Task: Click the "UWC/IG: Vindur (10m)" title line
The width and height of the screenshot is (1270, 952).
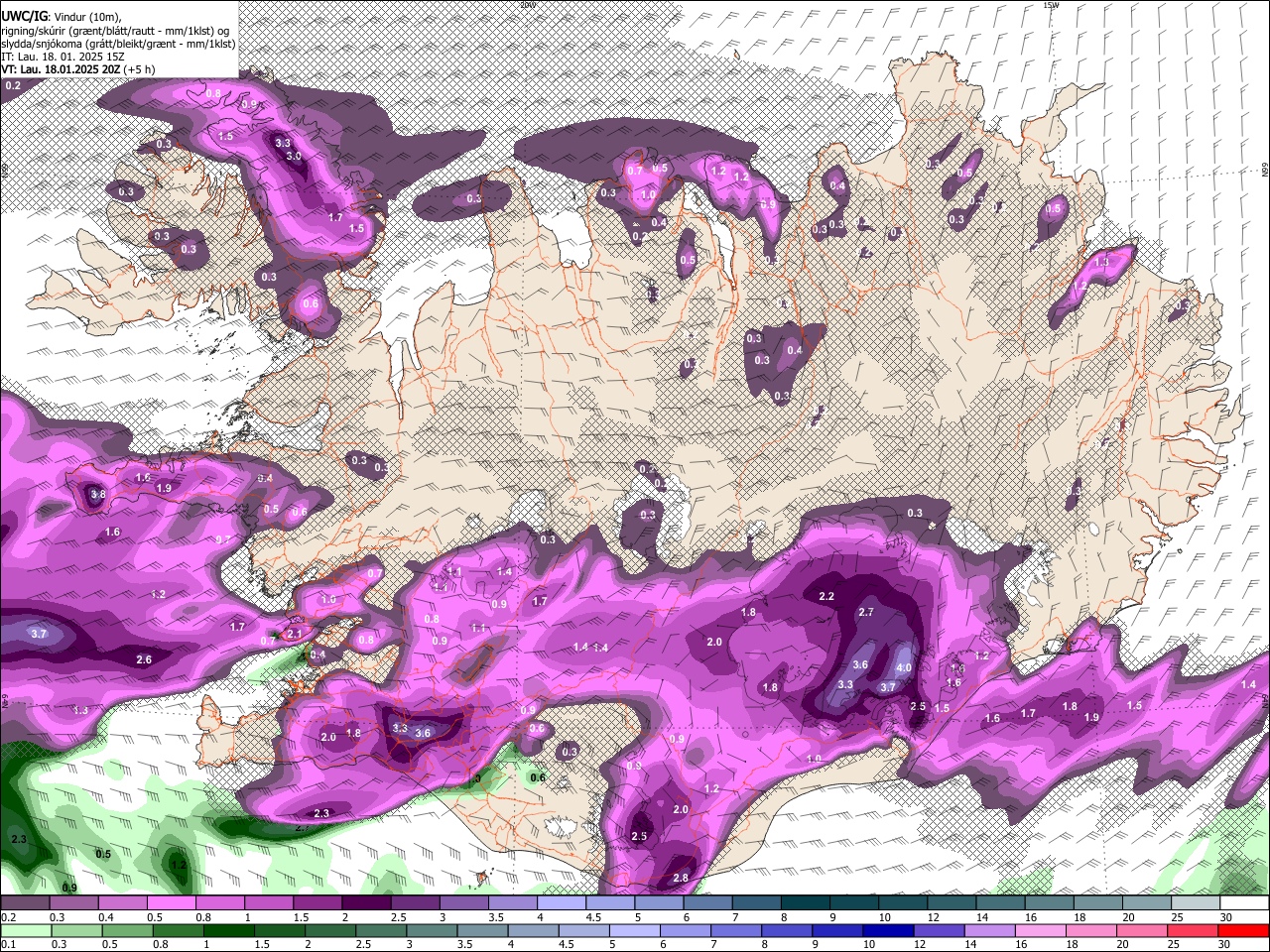Action: coord(63,16)
